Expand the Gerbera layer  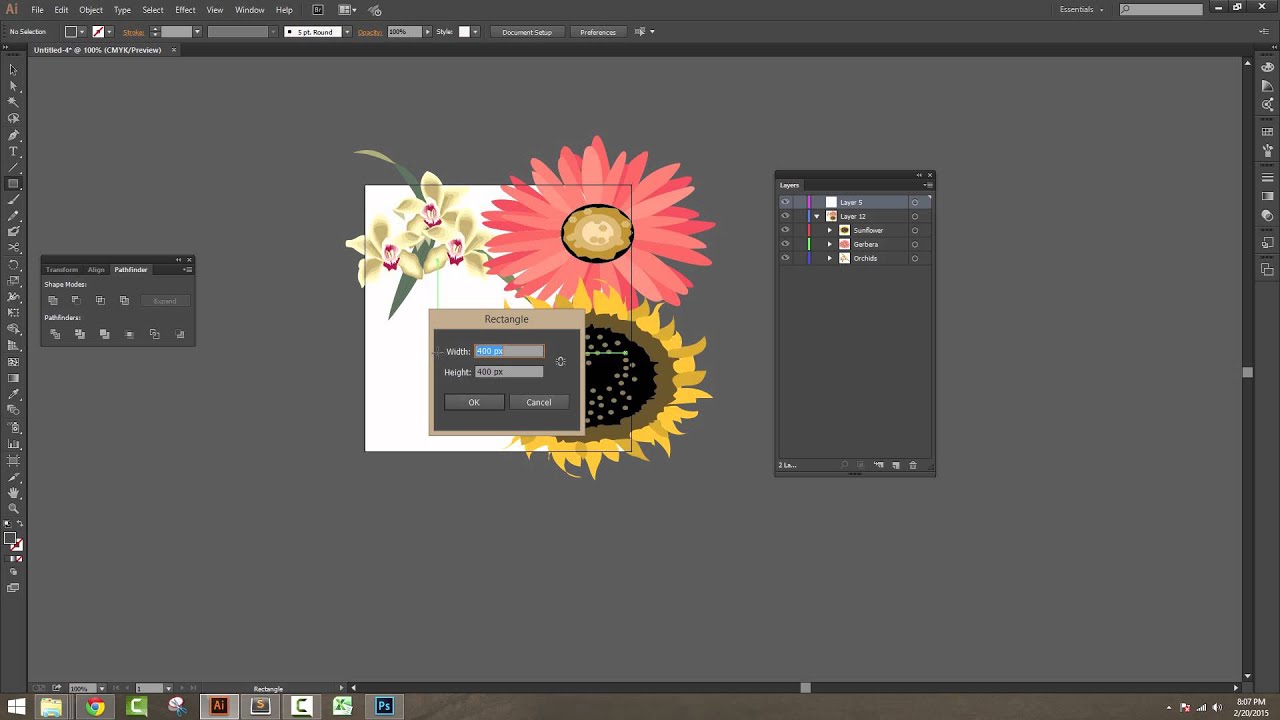(829, 244)
